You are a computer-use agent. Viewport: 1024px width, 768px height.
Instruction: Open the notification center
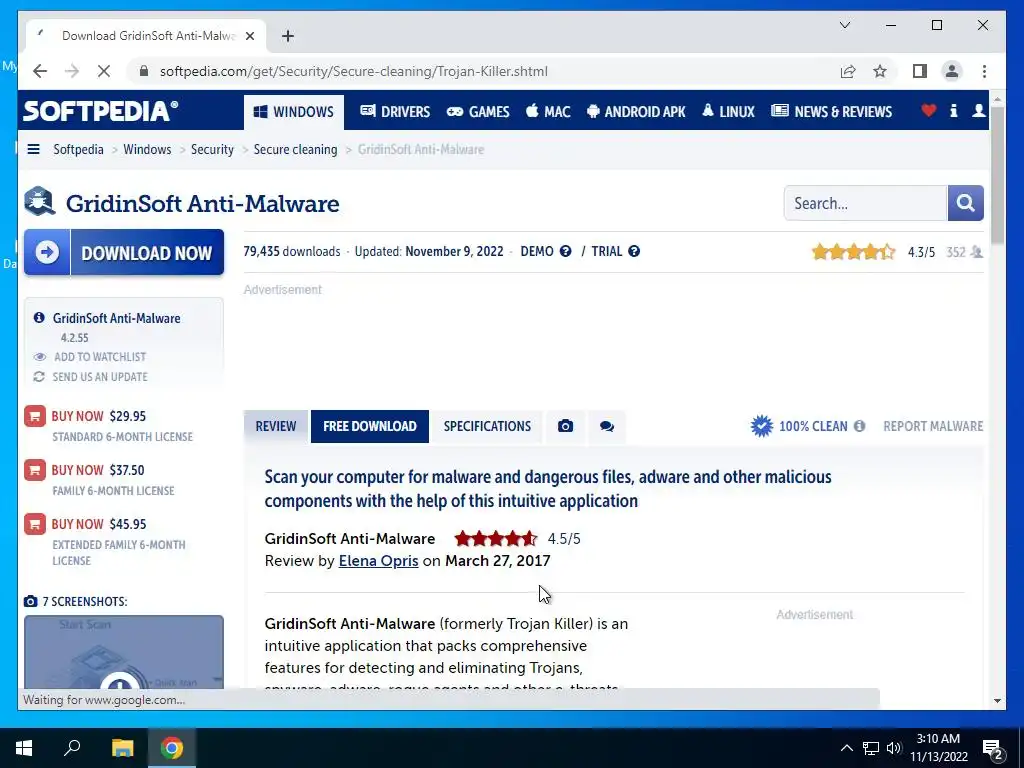coord(993,748)
